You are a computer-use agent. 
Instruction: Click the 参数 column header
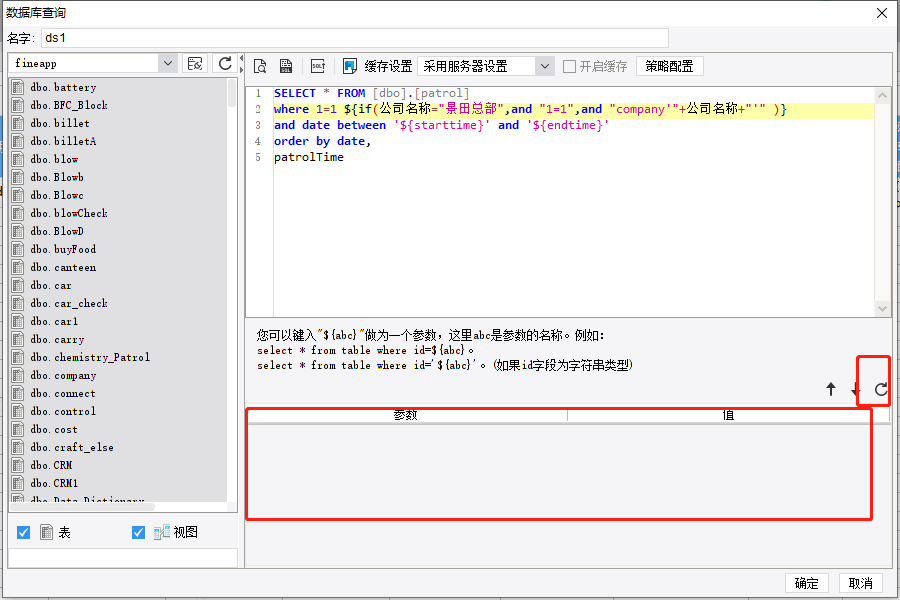click(x=407, y=415)
